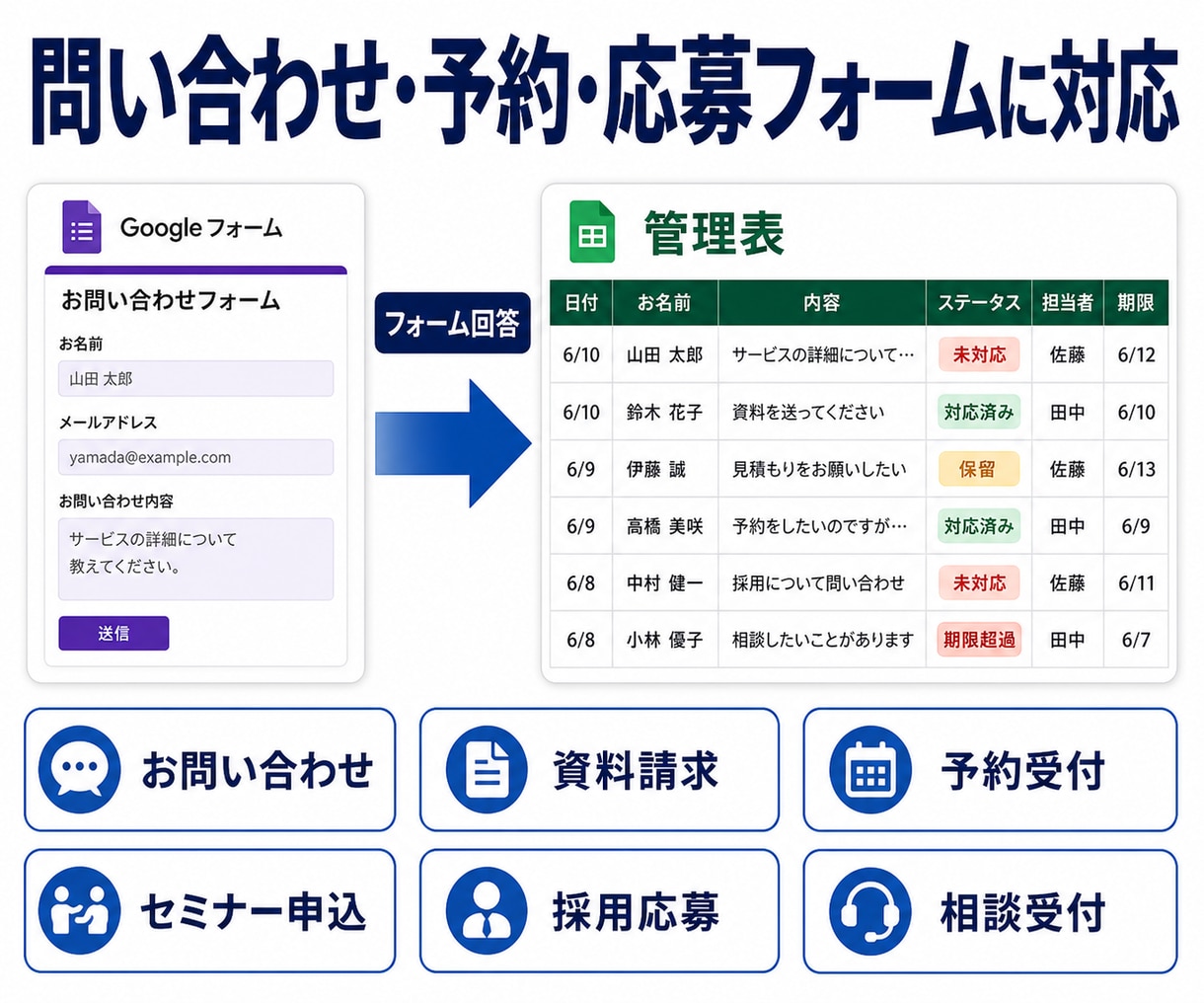Click the name cell 小林 優子
This screenshot has height=1003, width=1204.
664,640
